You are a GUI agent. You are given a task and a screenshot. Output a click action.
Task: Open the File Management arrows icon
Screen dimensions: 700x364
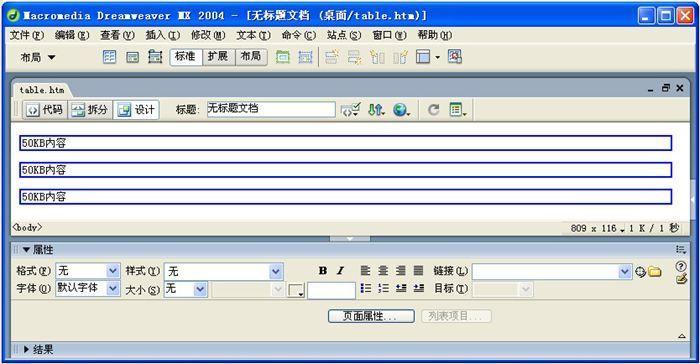(376, 109)
